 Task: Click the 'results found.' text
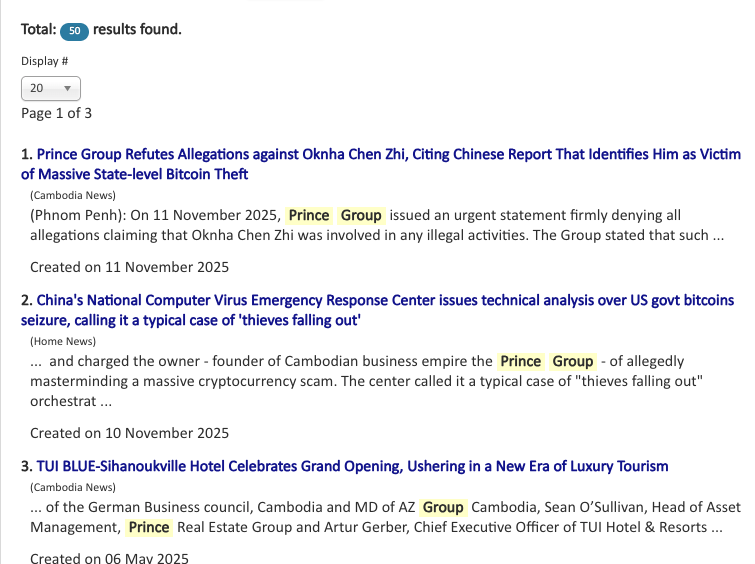(137, 29)
